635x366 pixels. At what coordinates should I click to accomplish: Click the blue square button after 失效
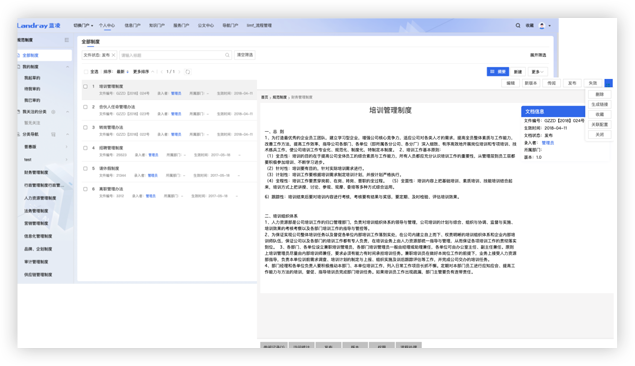point(608,83)
